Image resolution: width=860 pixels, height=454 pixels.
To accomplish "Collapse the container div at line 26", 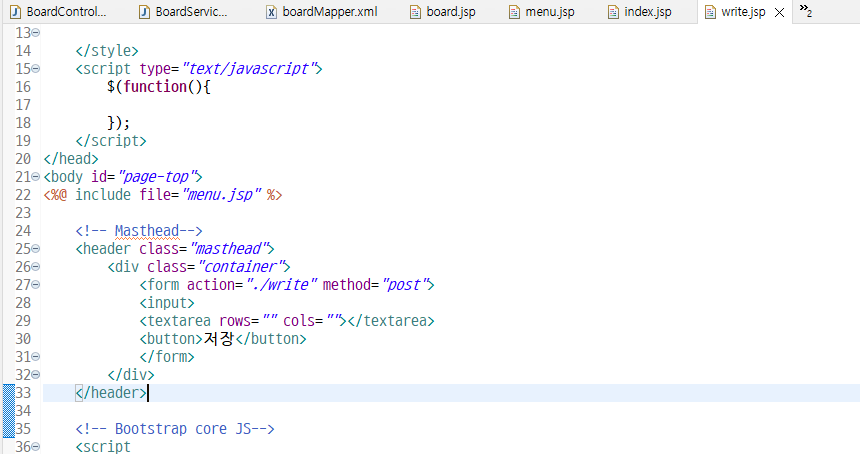I will (x=36, y=266).
